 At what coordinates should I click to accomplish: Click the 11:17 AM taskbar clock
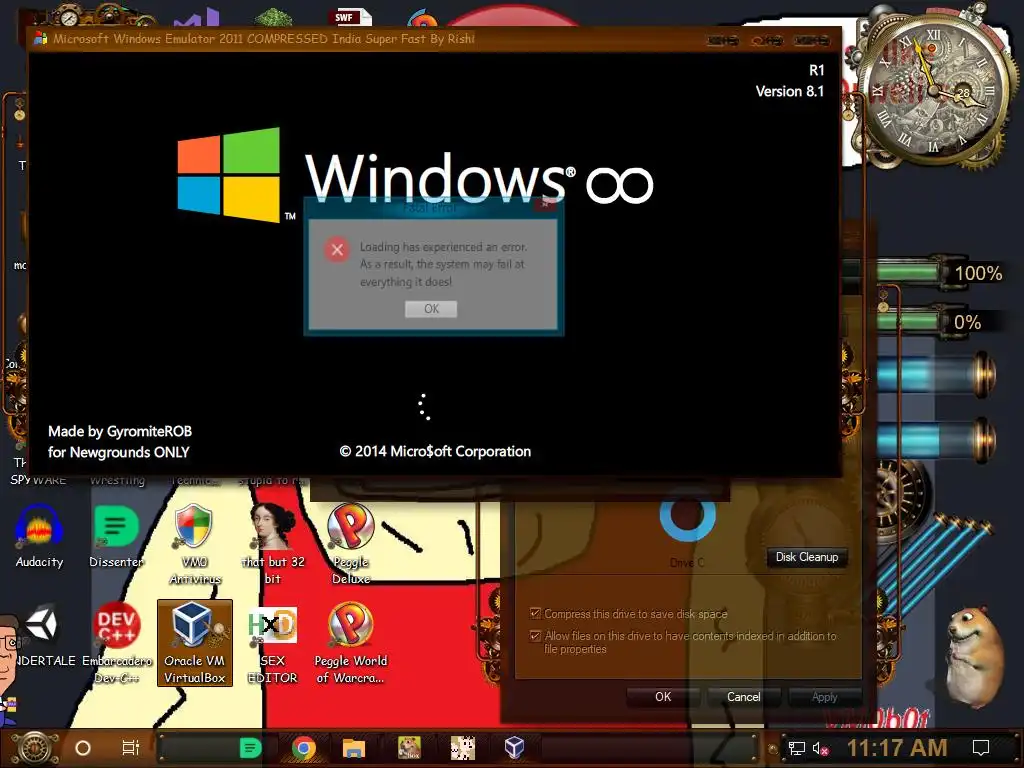click(897, 748)
